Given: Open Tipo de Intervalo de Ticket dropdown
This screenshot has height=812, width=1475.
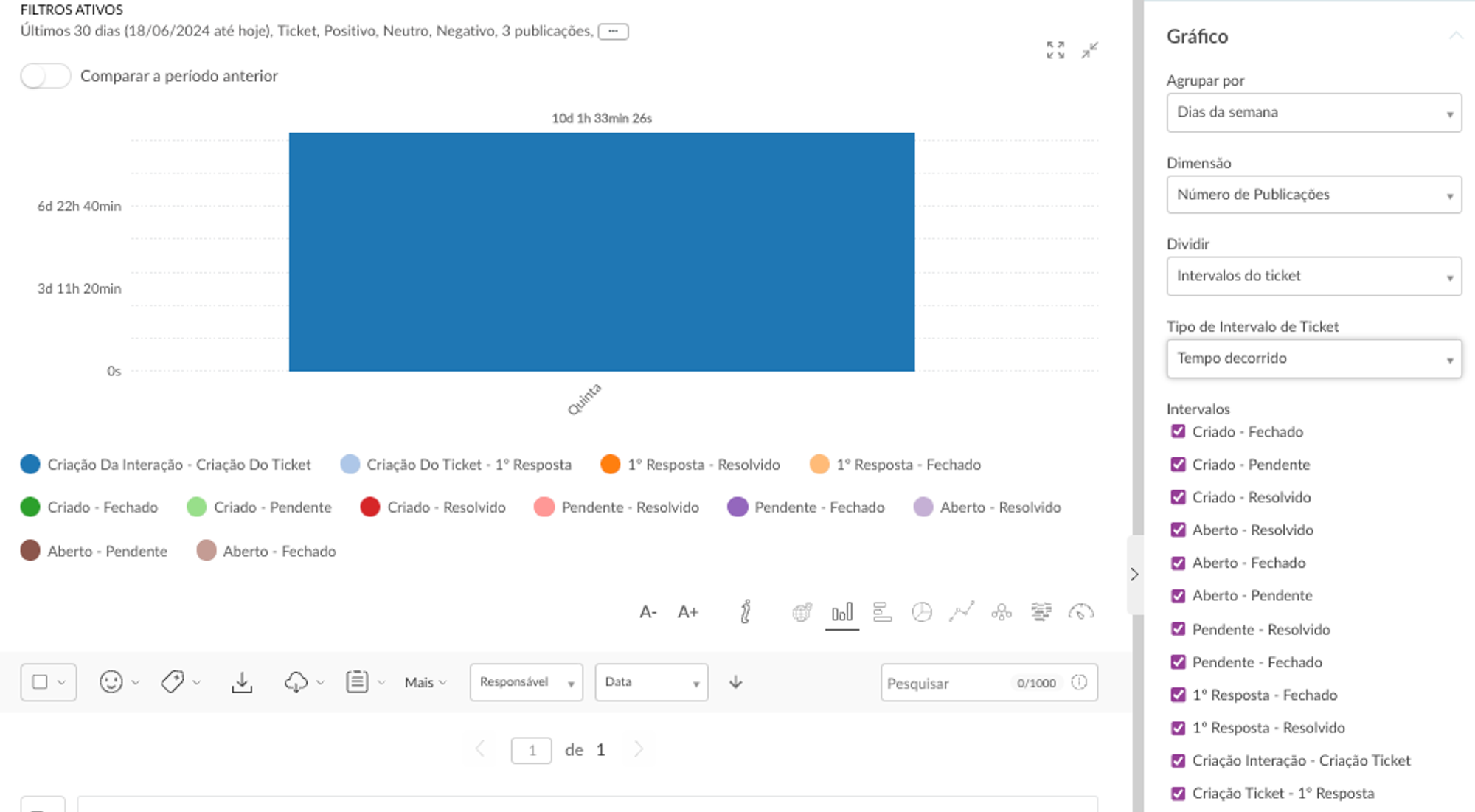Looking at the screenshot, I should pos(1313,358).
